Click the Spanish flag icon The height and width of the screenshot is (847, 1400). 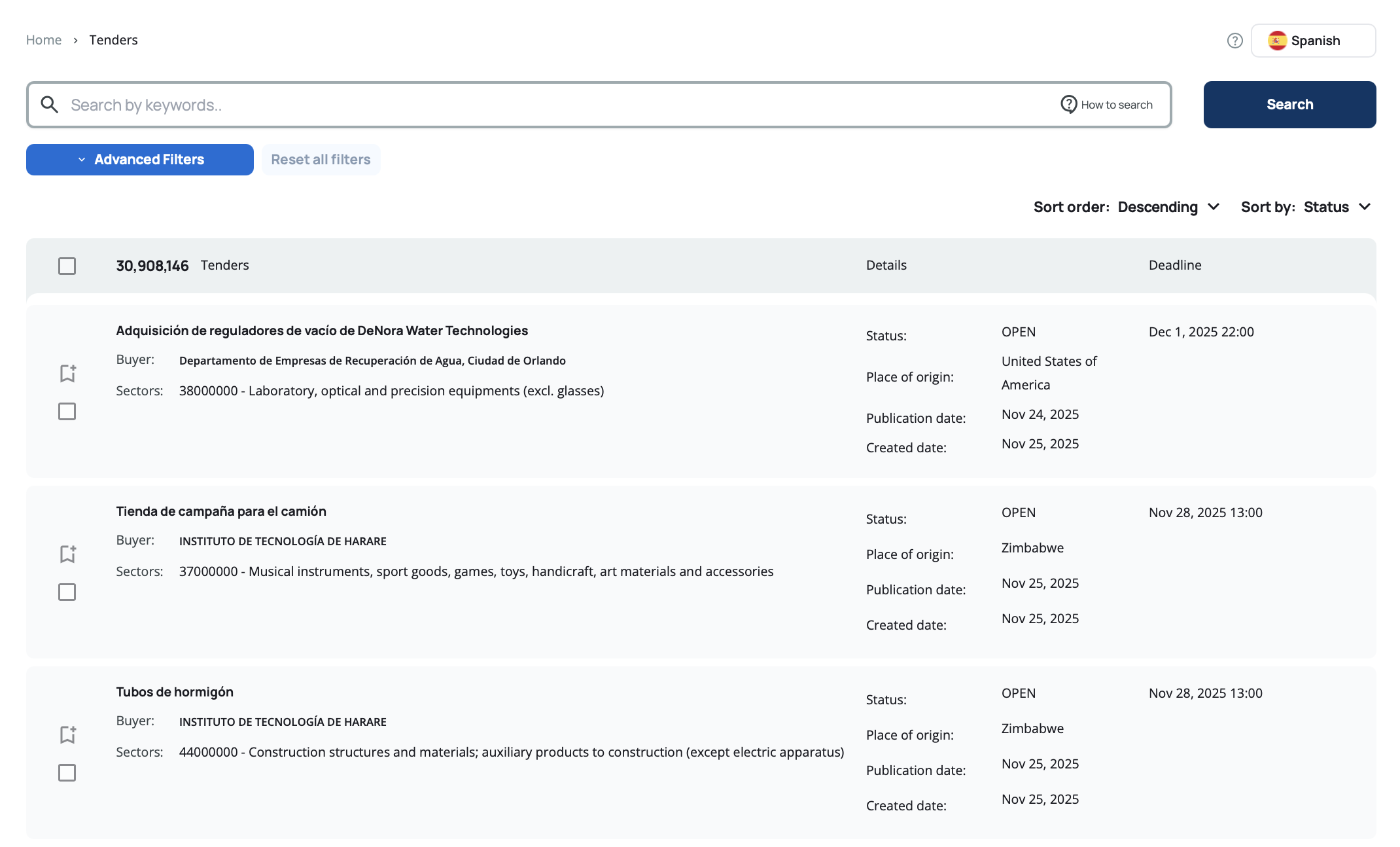pyautogui.click(x=1276, y=41)
